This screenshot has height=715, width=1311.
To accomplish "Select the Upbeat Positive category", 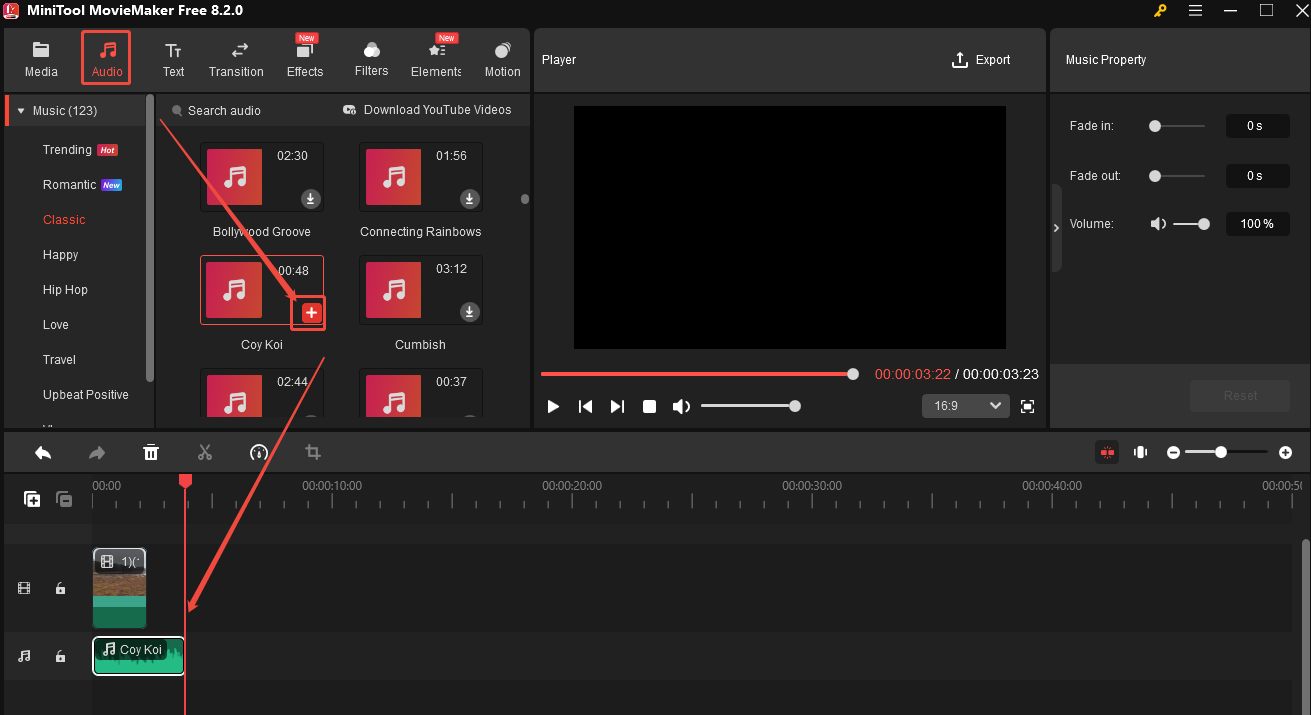I will coord(86,395).
